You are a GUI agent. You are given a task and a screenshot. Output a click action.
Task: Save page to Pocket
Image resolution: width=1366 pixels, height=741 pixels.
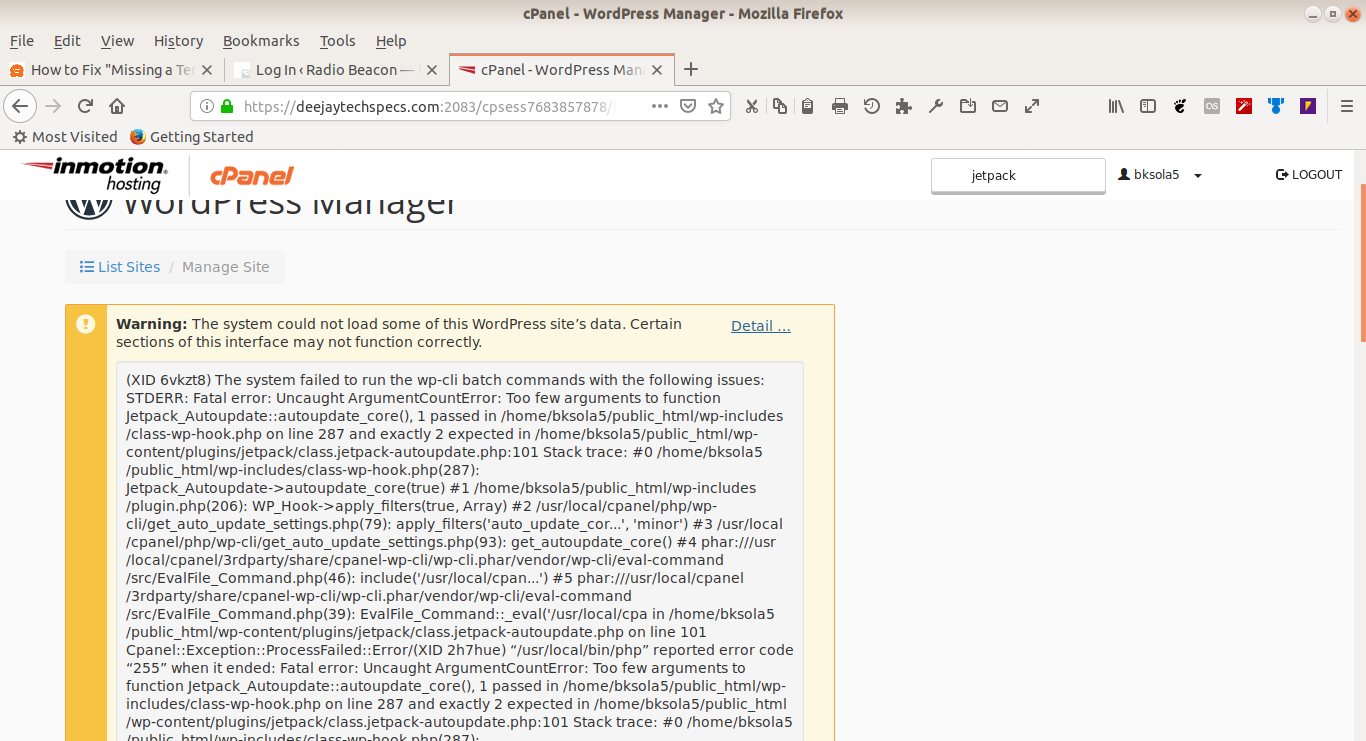688,106
